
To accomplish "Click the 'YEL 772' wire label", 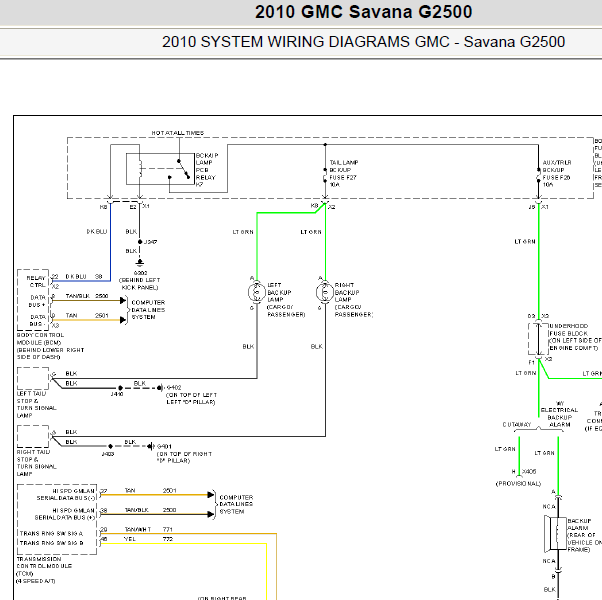I will pyautogui.click(x=149, y=539).
